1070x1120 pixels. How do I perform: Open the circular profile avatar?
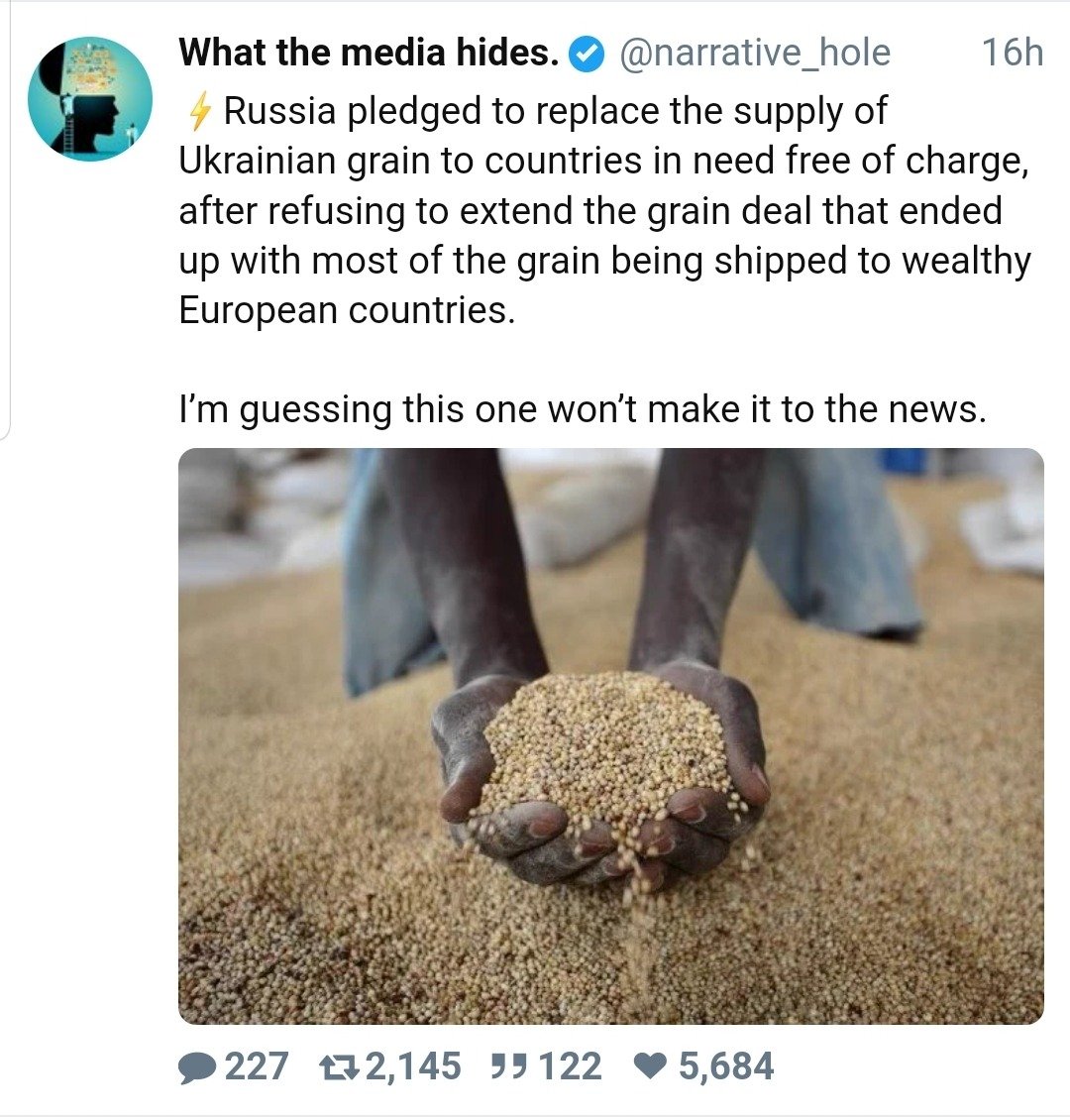click(x=90, y=99)
